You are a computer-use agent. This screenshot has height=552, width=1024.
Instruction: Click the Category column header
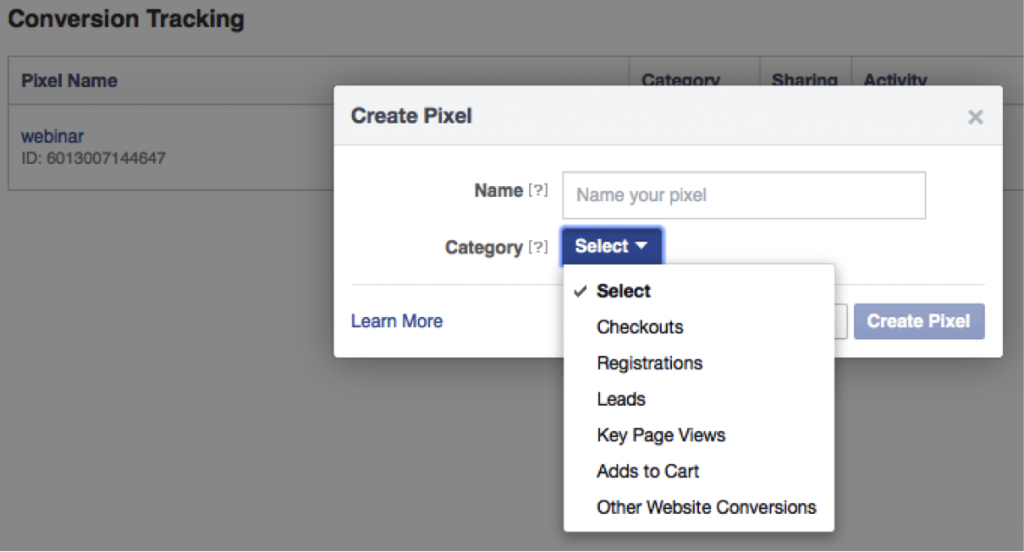(680, 80)
